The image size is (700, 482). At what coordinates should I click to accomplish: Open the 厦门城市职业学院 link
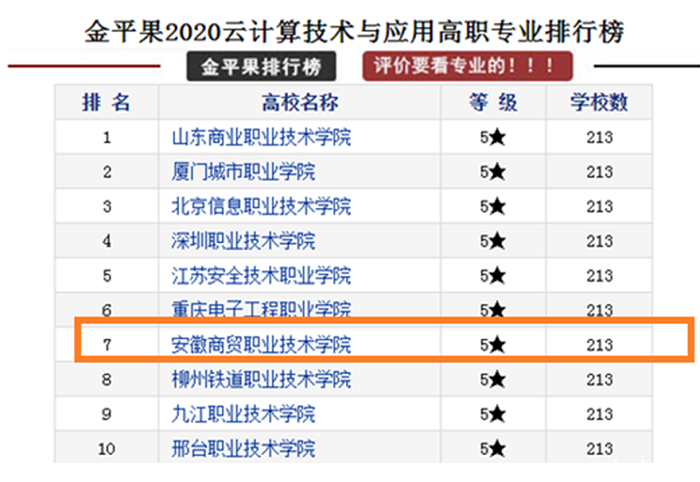coord(243,172)
